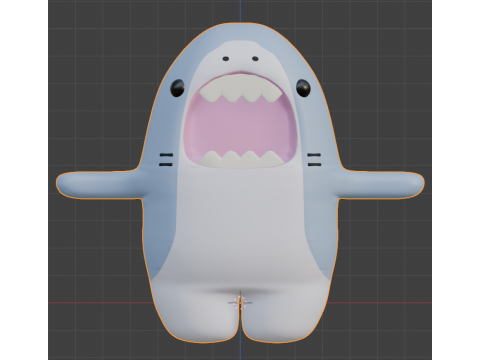Click the shark's arm extending to the left

pos(100,185)
